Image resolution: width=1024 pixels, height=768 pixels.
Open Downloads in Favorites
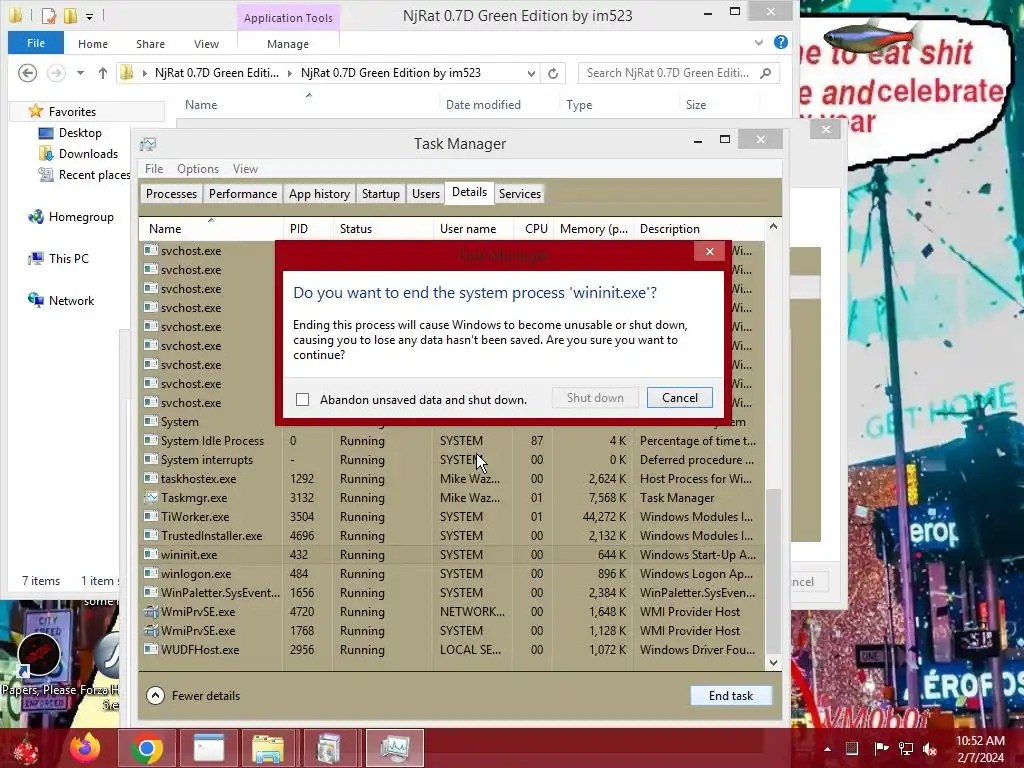click(78, 153)
